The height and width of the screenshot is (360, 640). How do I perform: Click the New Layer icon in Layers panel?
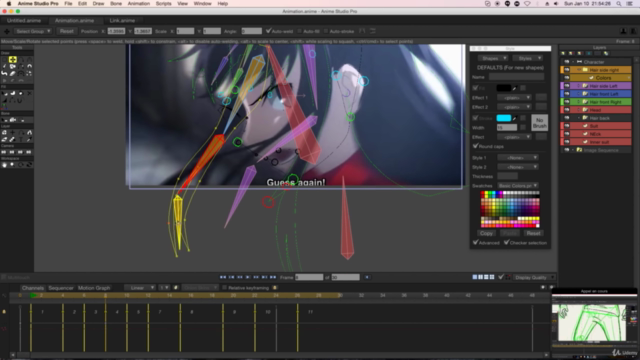[x=563, y=53]
